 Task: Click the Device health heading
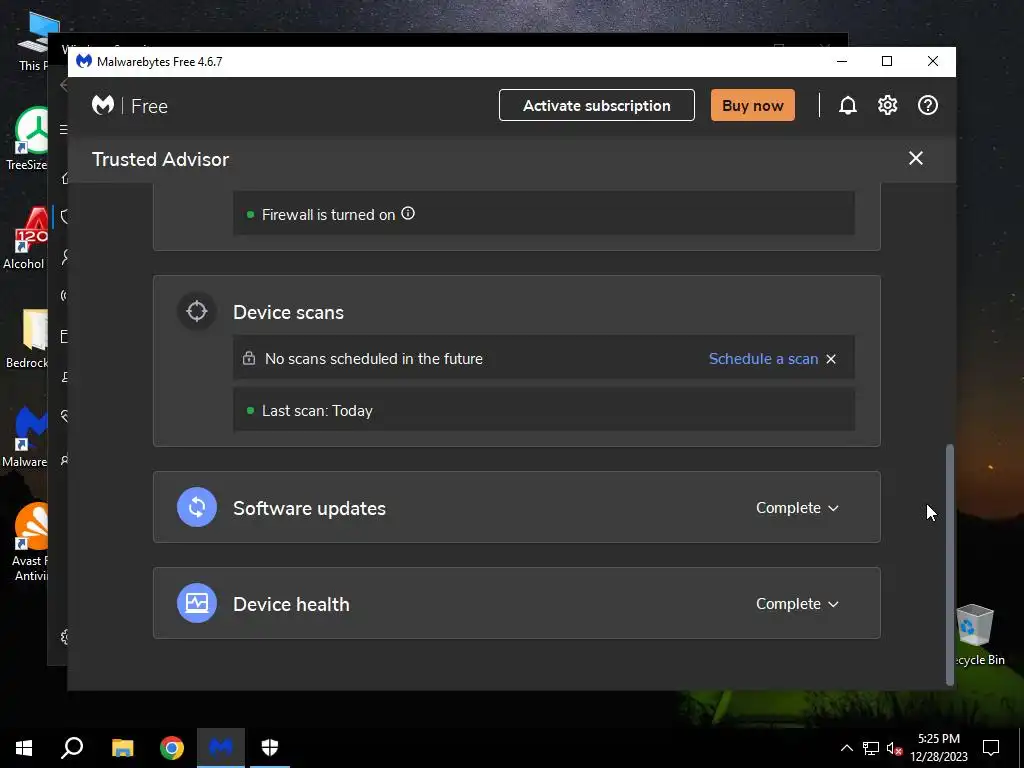coord(291,604)
